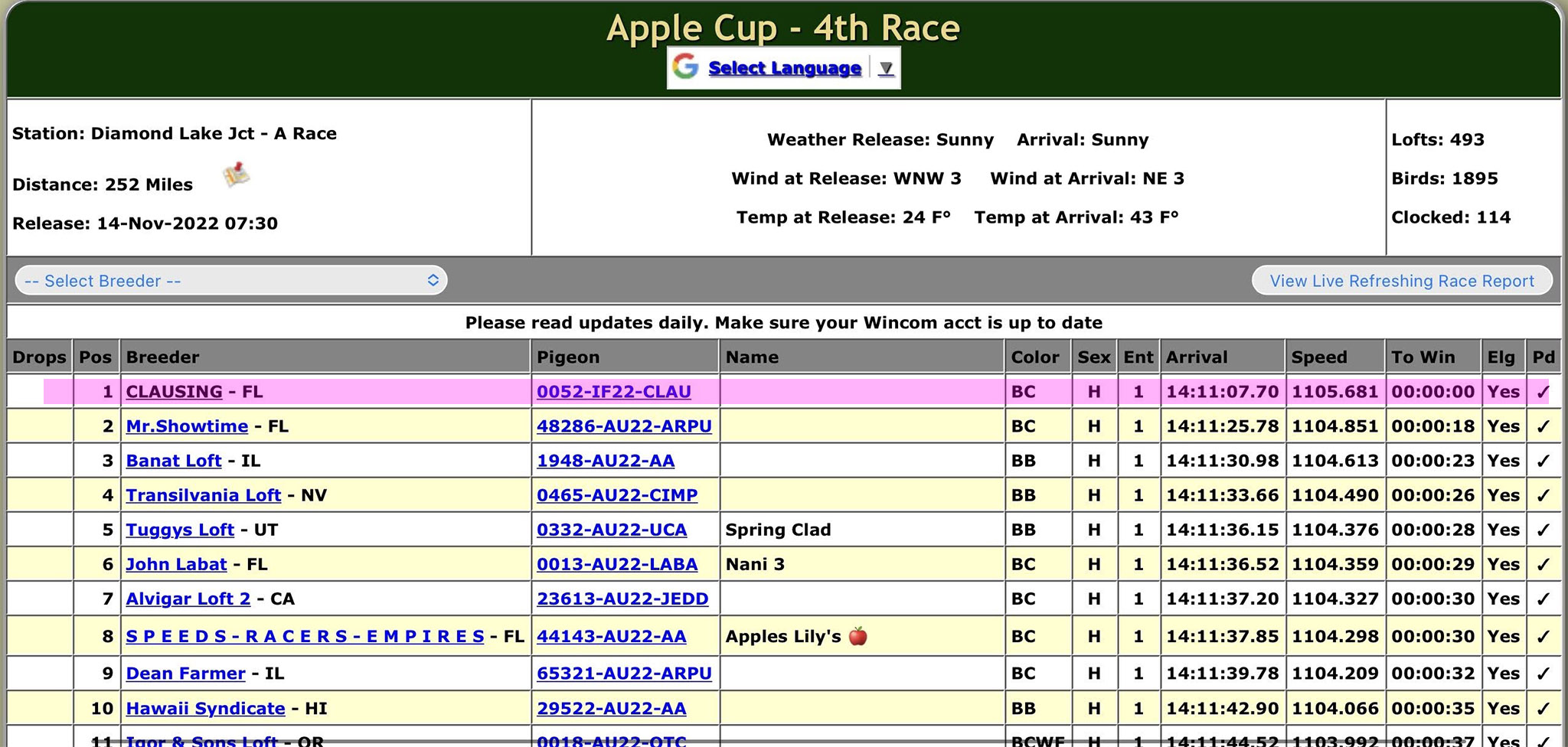Viewport: 1568px width, 747px height.
Task: Open pigeon 65321-AU22-ARPU details
Action: coord(624,674)
